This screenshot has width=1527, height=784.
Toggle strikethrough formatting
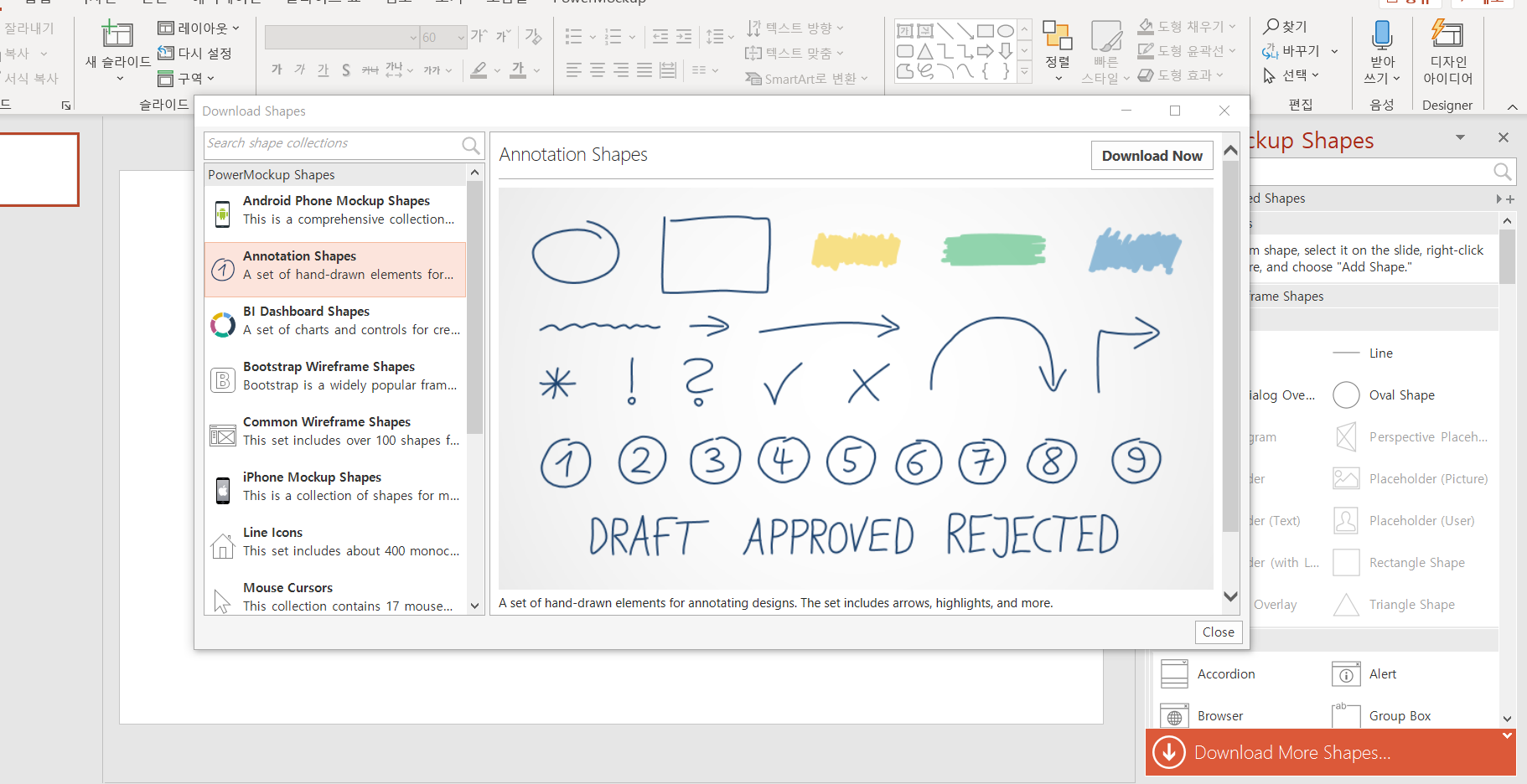click(x=370, y=70)
